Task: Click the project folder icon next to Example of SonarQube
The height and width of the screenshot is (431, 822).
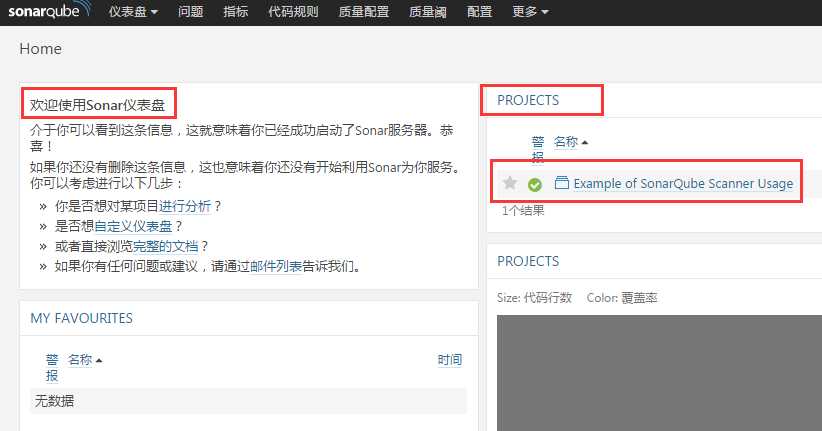Action: (x=561, y=182)
